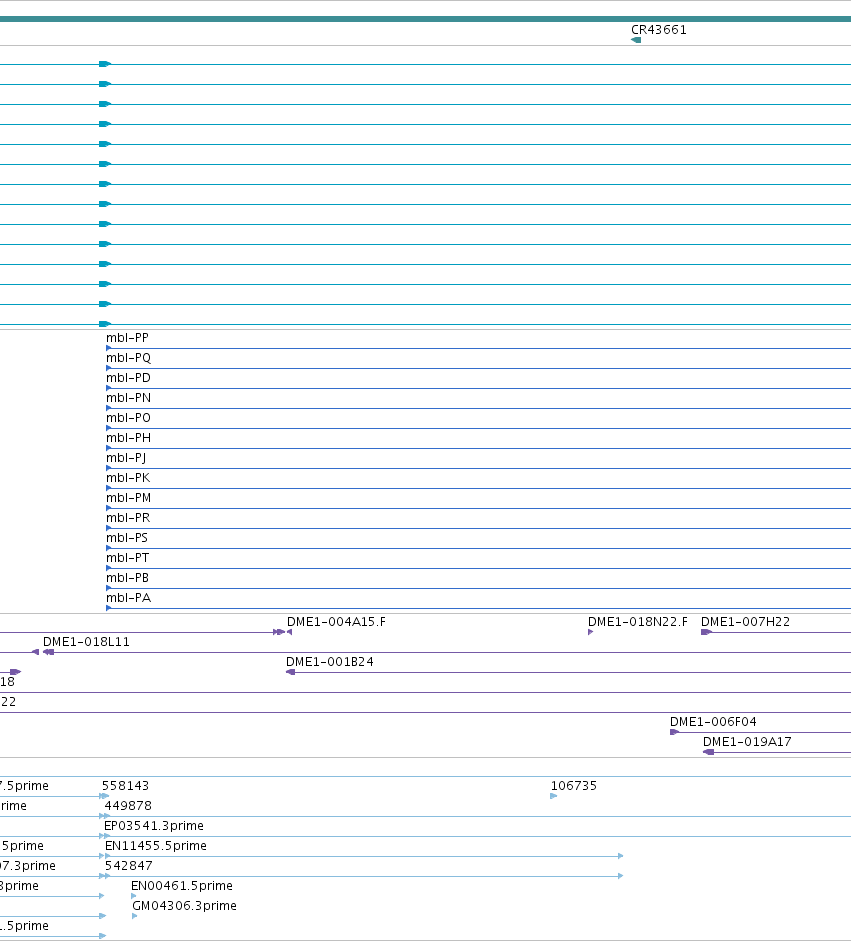Select the mbl-PD transcript label
This screenshot has height=941, width=851.
(x=128, y=377)
